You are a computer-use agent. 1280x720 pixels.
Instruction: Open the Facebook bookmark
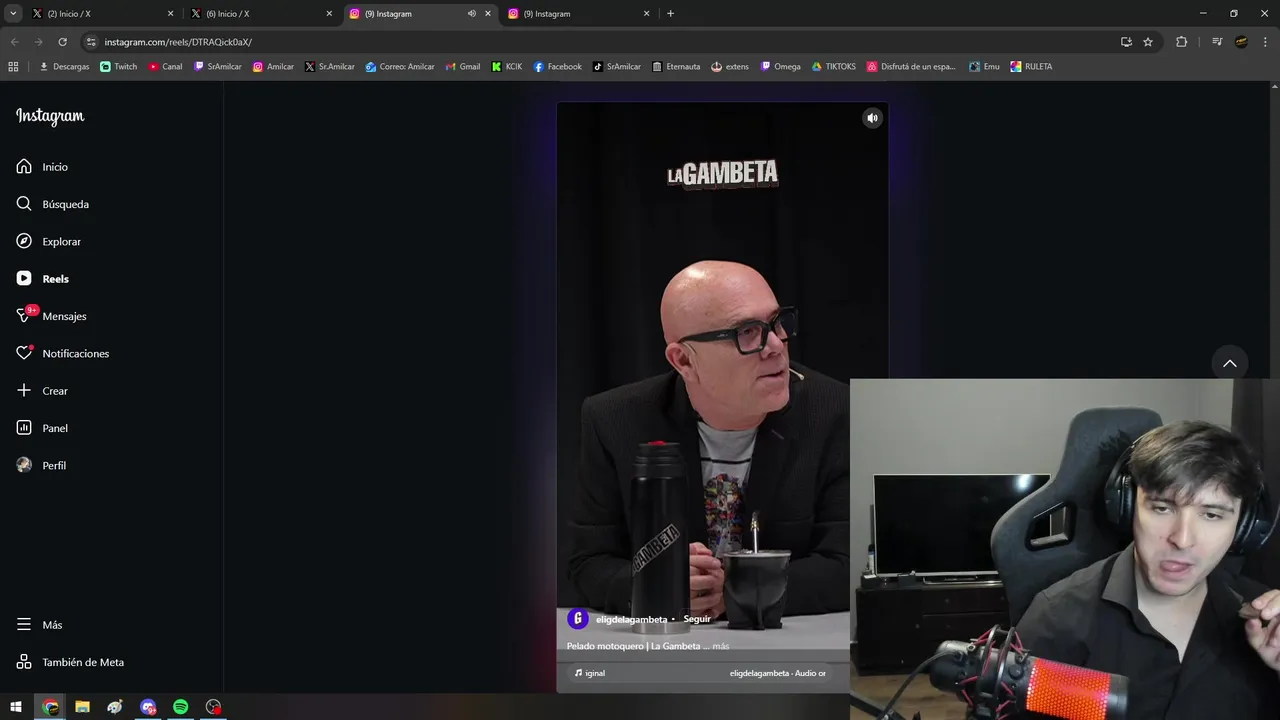coord(558,67)
